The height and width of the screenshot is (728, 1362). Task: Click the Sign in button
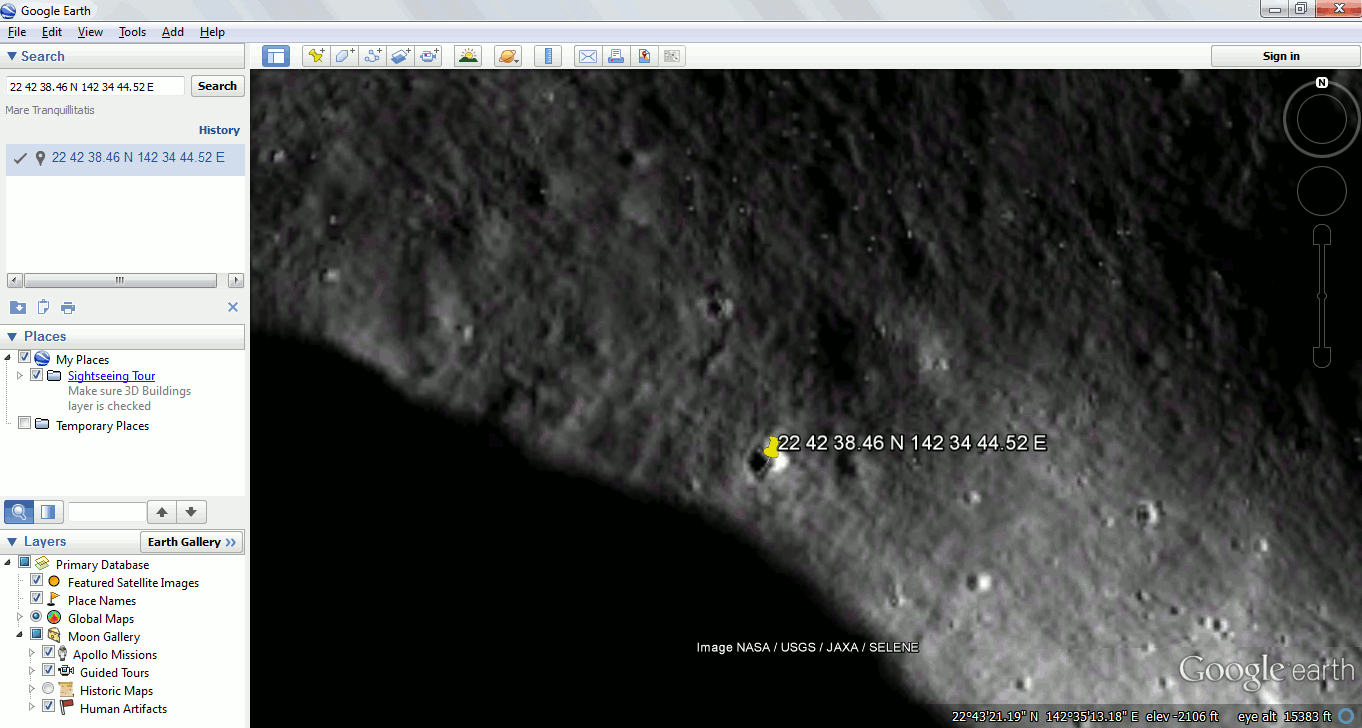1281,56
